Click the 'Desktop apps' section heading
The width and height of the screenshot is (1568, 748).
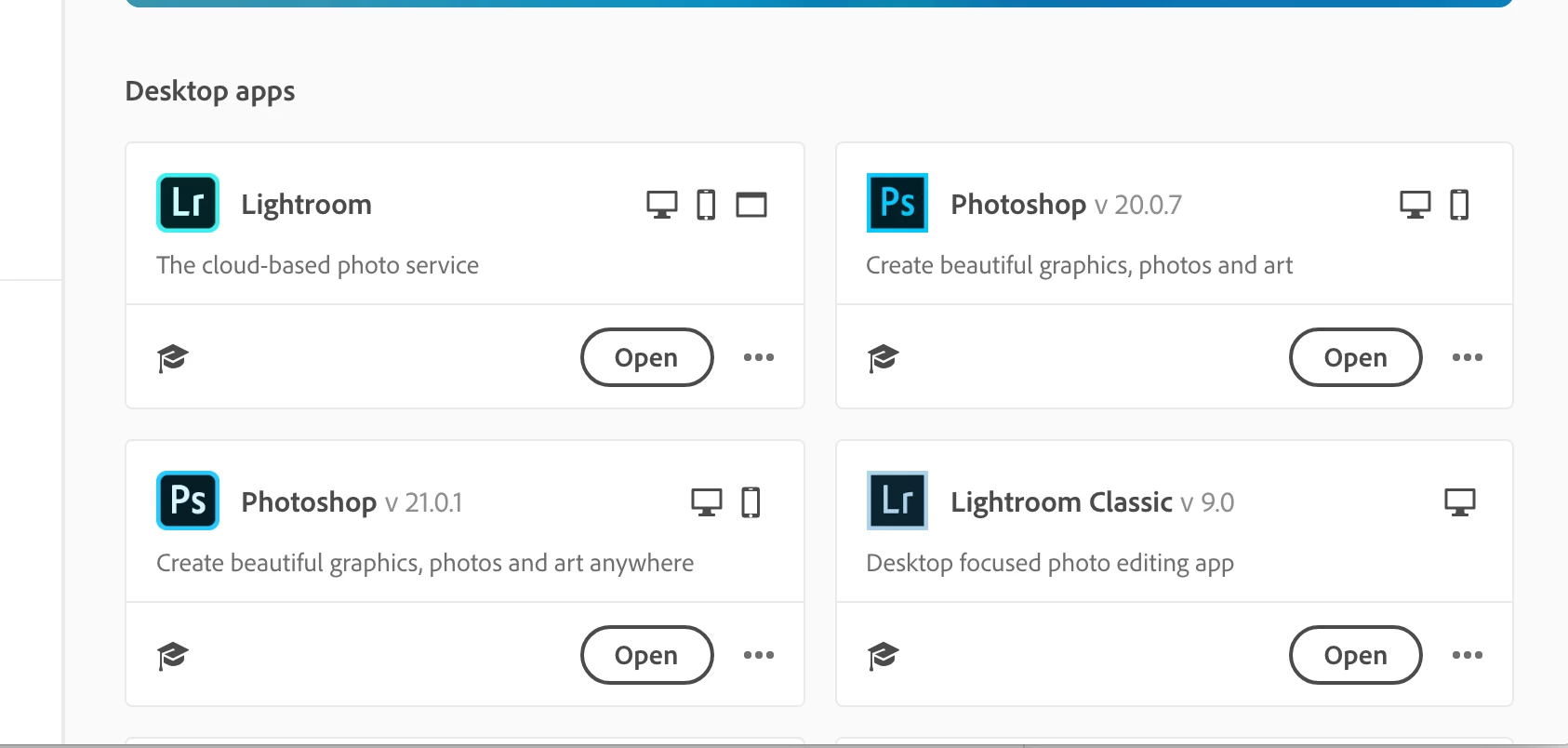tap(210, 92)
